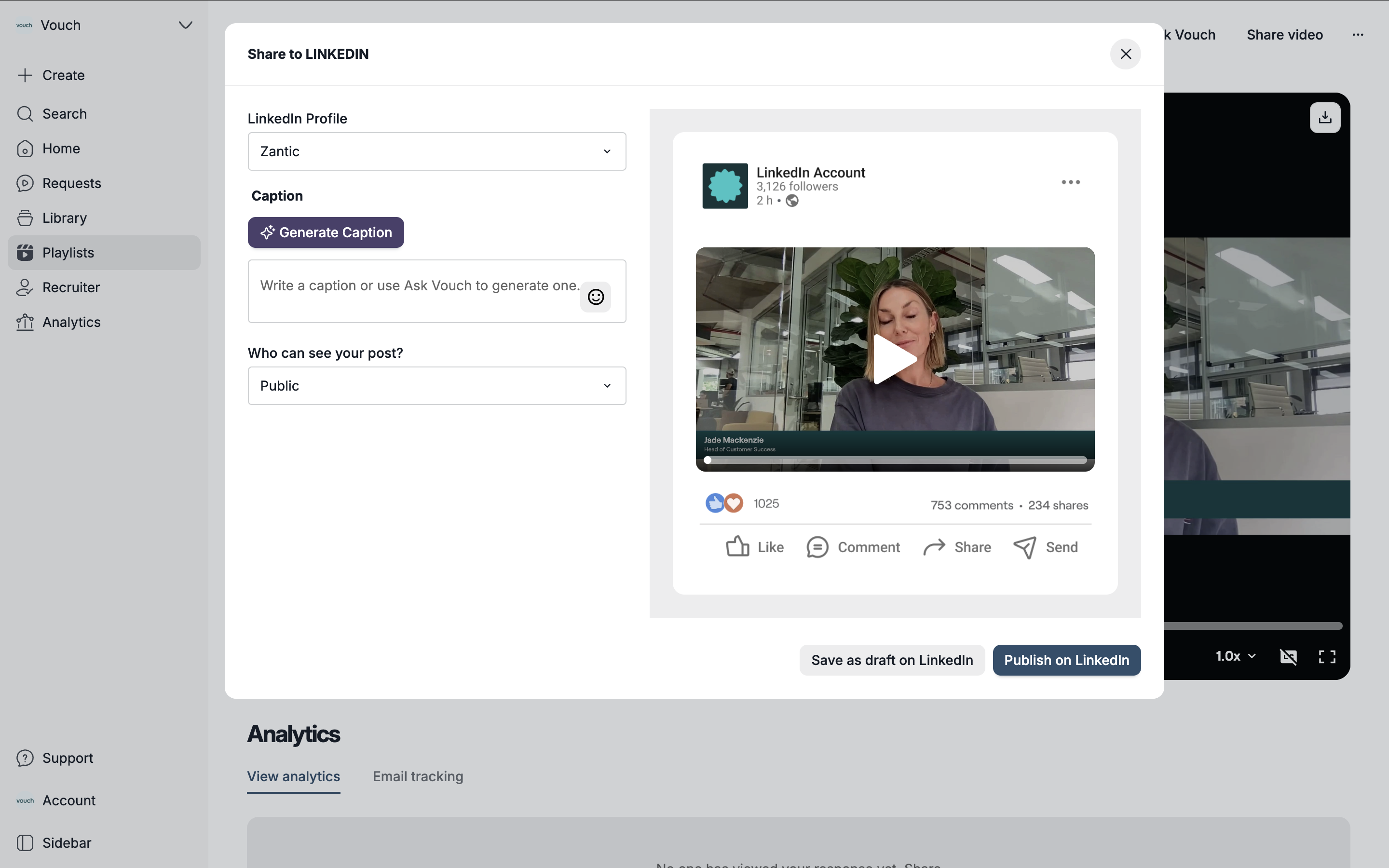The width and height of the screenshot is (1389, 868).
Task: Click the 753 comments text
Action: pos(971,505)
